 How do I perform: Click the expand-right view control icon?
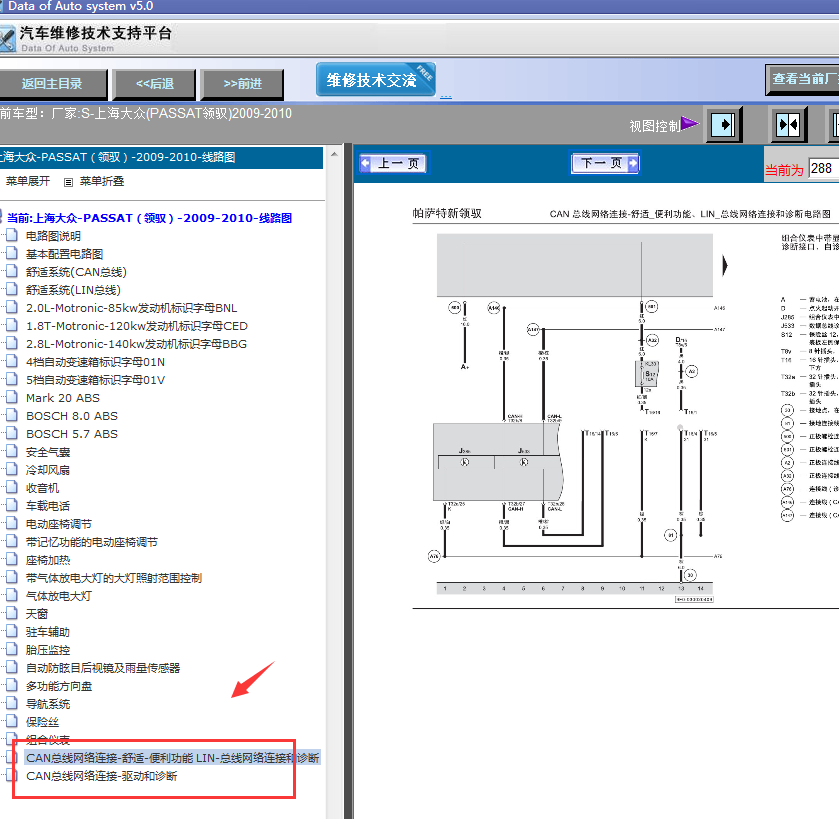tap(725, 125)
